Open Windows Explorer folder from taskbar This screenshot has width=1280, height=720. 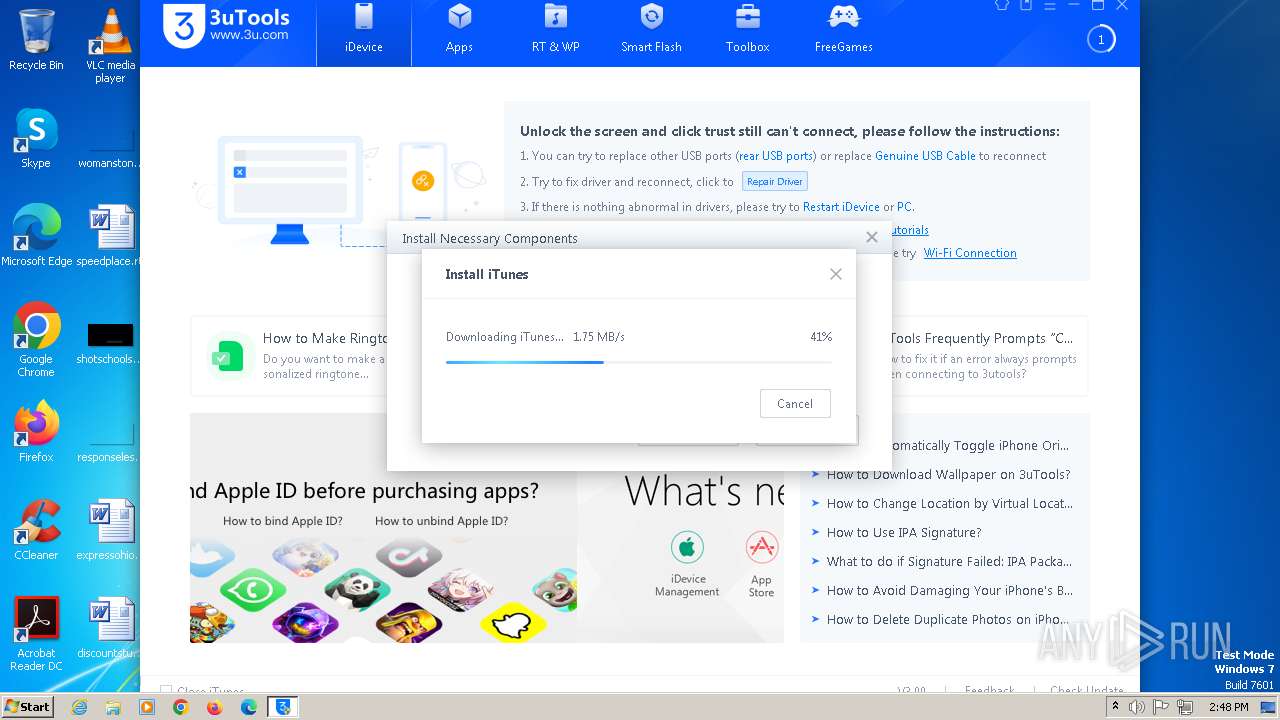113,707
